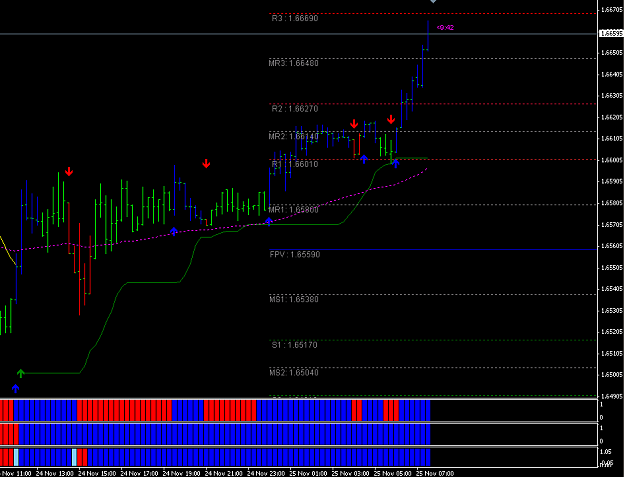Viewport: 625px width, 477px height.
Task: Click the 1.05 scale value of bottom indicator
Action: coord(606,452)
